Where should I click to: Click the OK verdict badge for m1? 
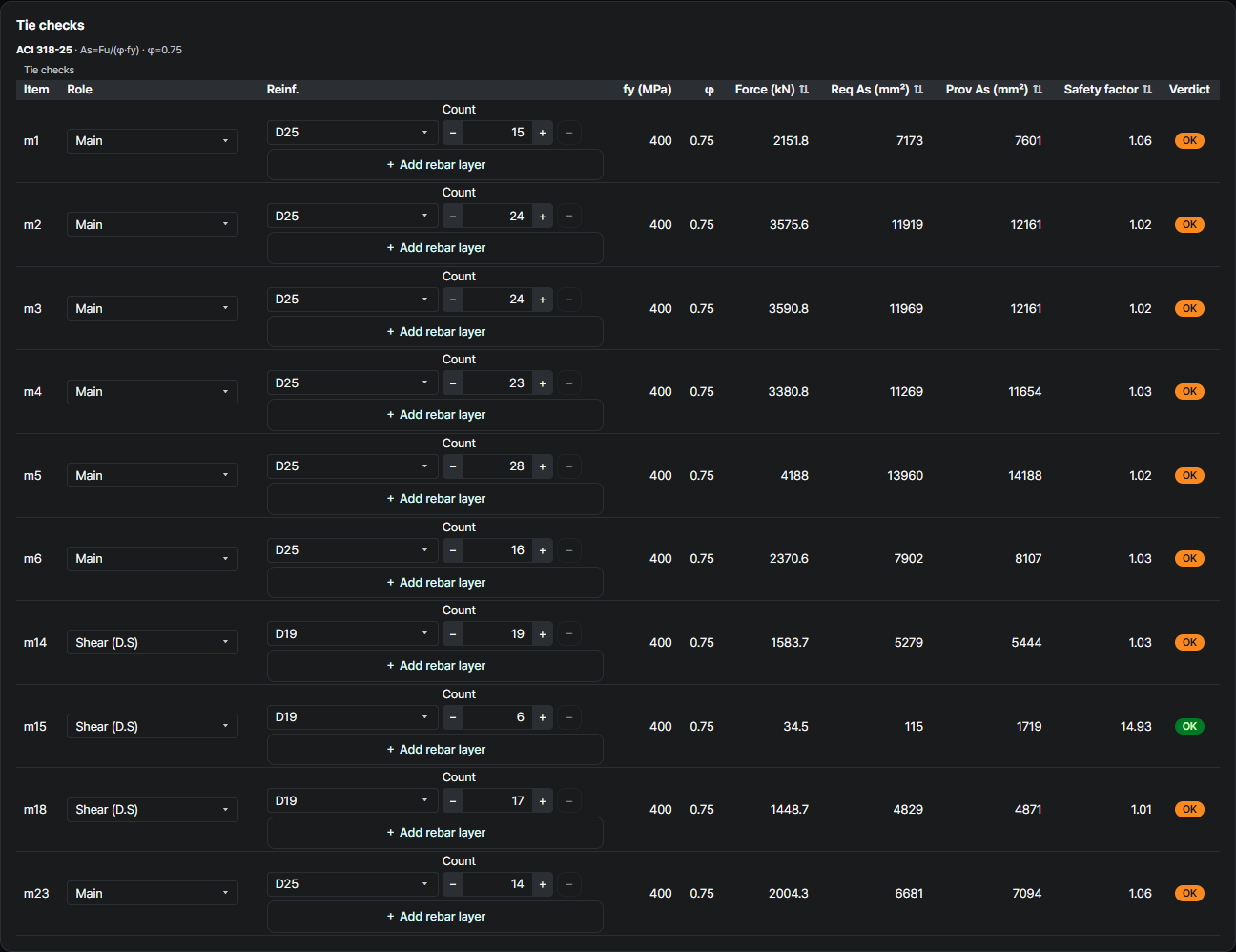[1189, 141]
